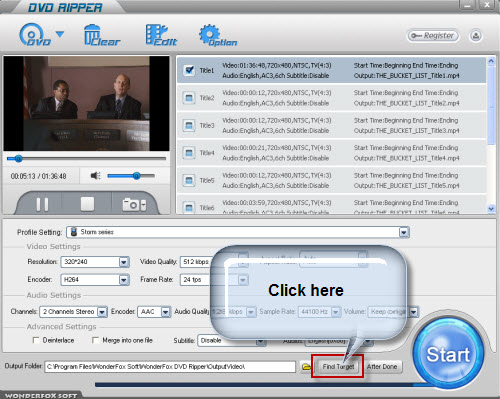Check the Title2 checkbox
The width and height of the screenshot is (500, 399).
click(189, 98)
